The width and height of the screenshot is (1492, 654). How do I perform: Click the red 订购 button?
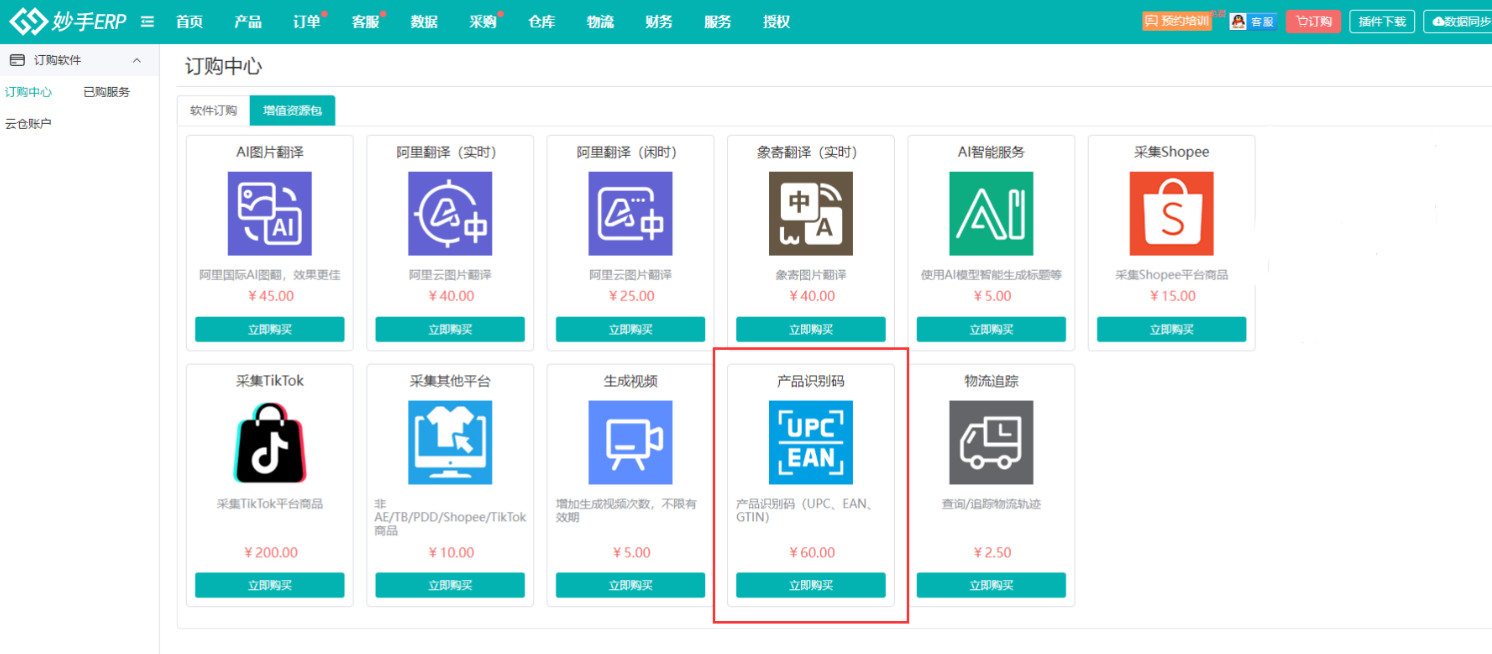[x=1313, y=21]
